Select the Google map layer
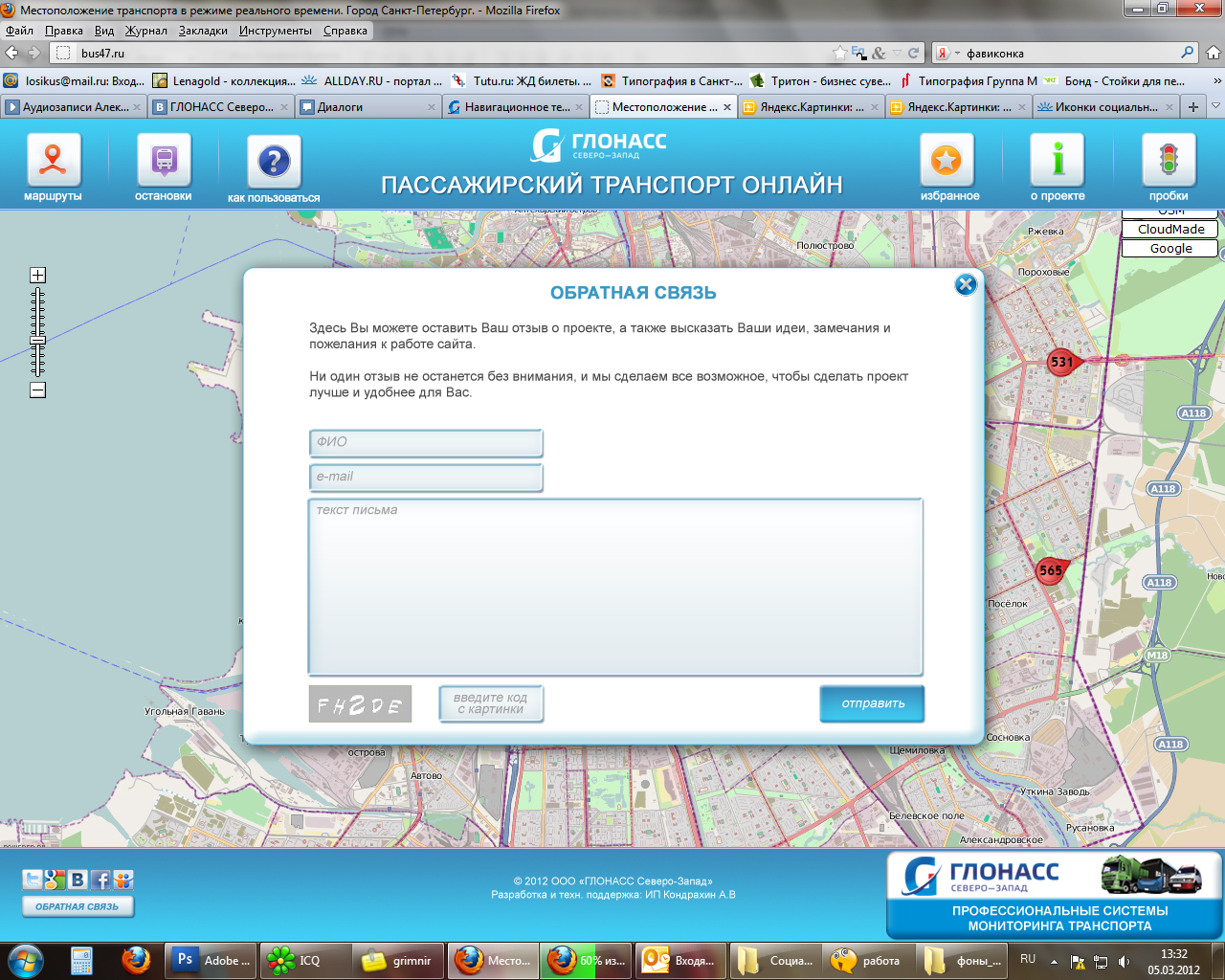1225x980 pixels. pos(1169,248)
